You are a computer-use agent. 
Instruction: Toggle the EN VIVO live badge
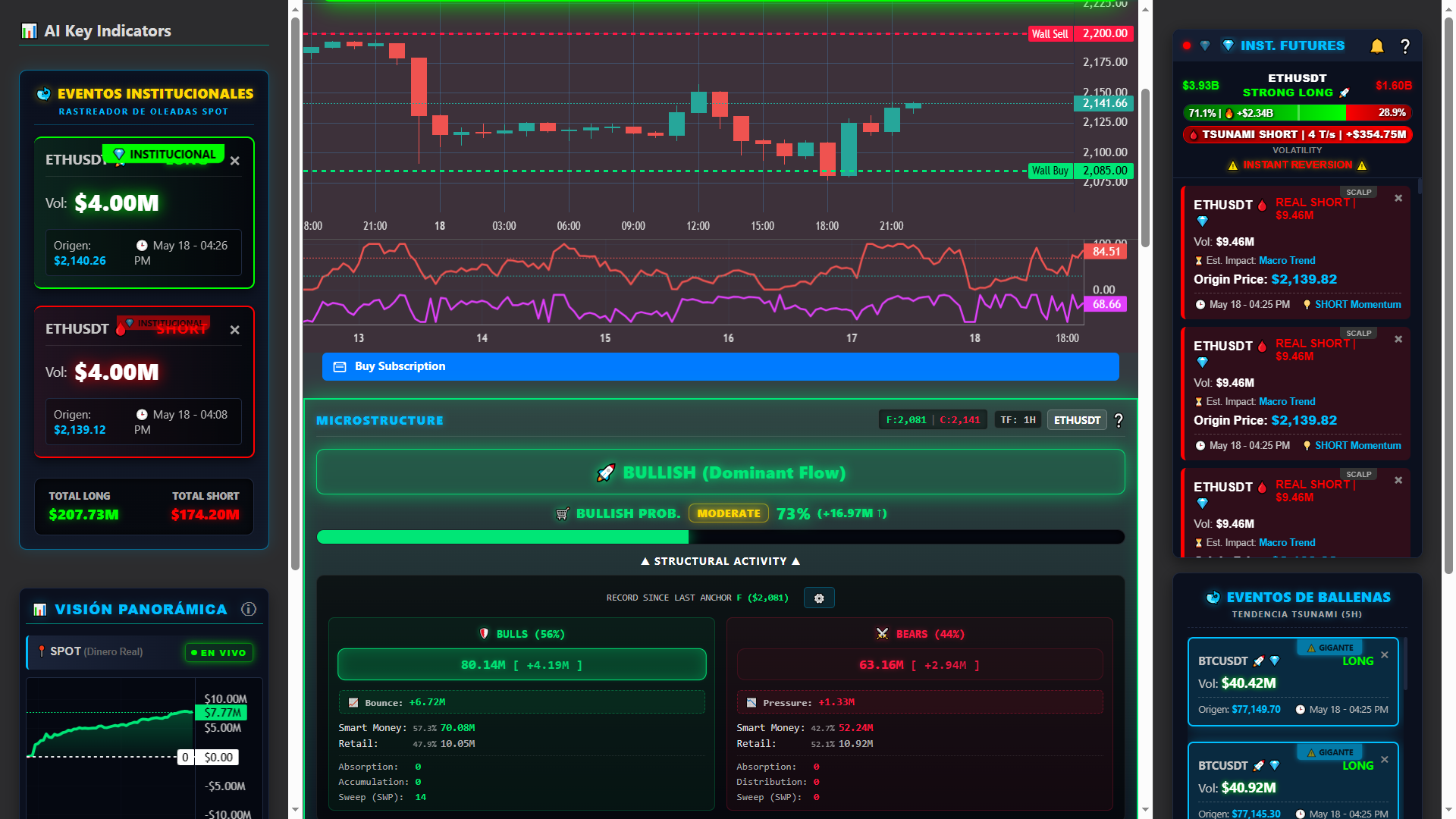coord(218,652)
